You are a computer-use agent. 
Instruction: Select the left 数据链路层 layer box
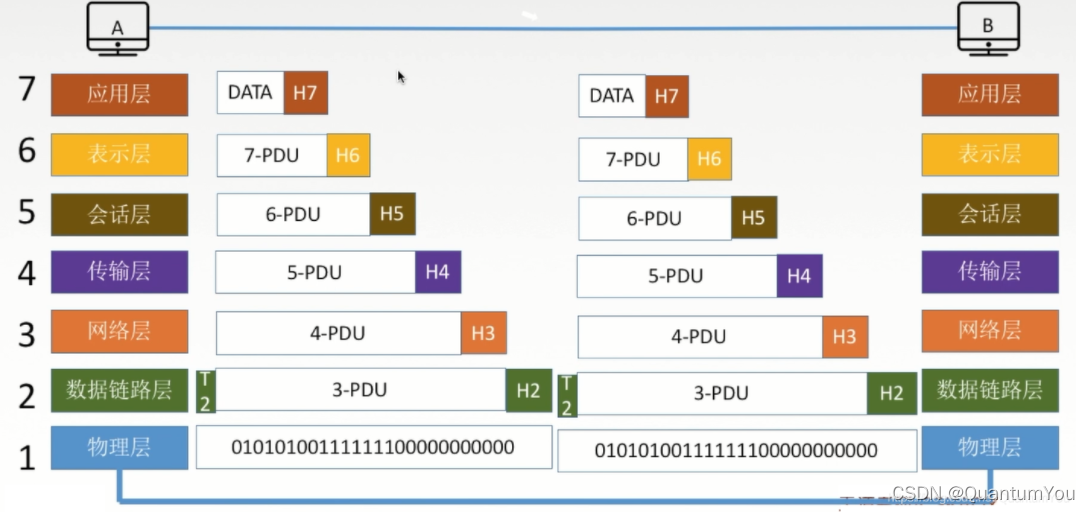click(x=120, y=391)
